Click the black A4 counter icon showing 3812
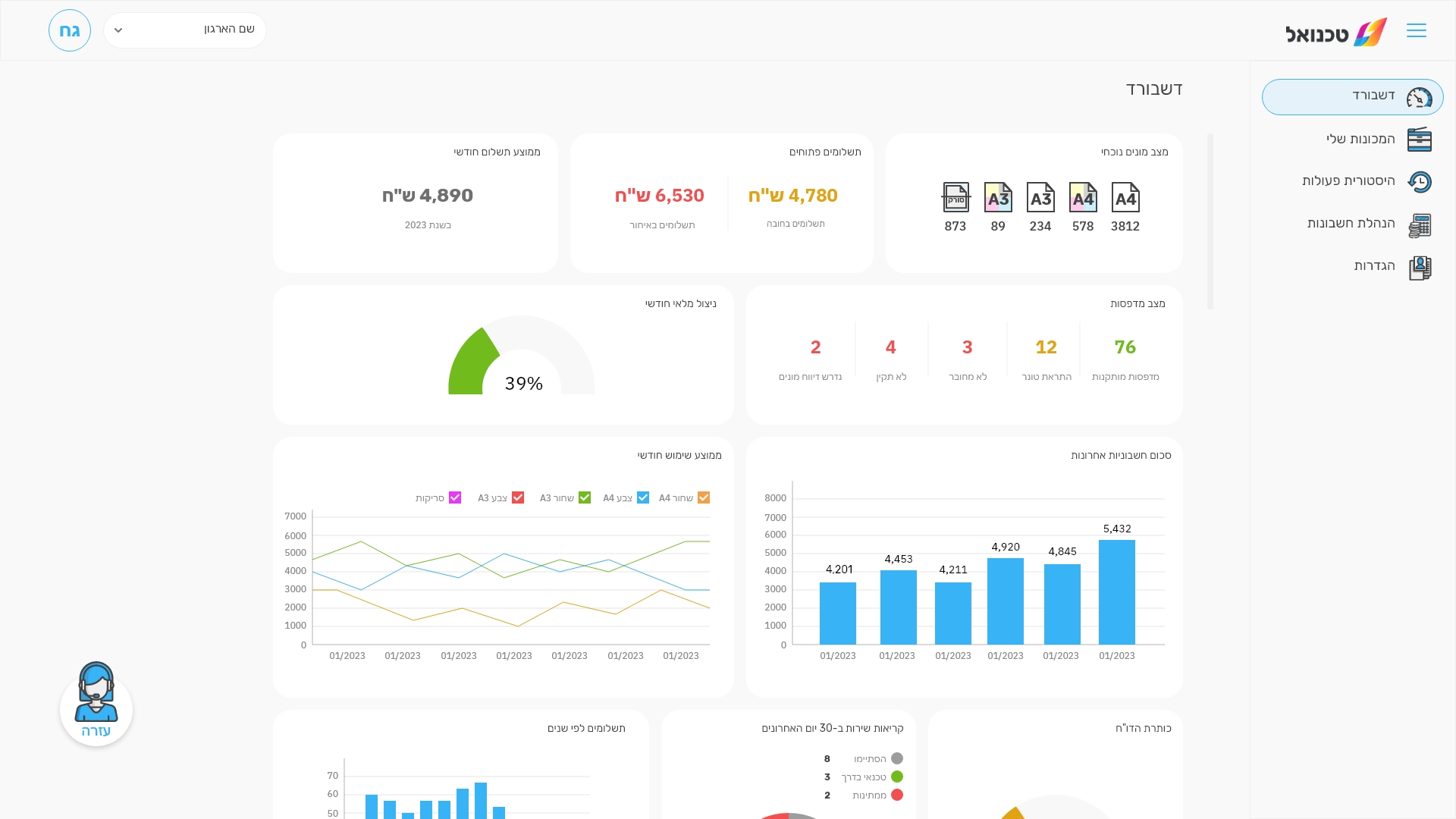Screen dimensions: 1456x819 coord(1125,197)
